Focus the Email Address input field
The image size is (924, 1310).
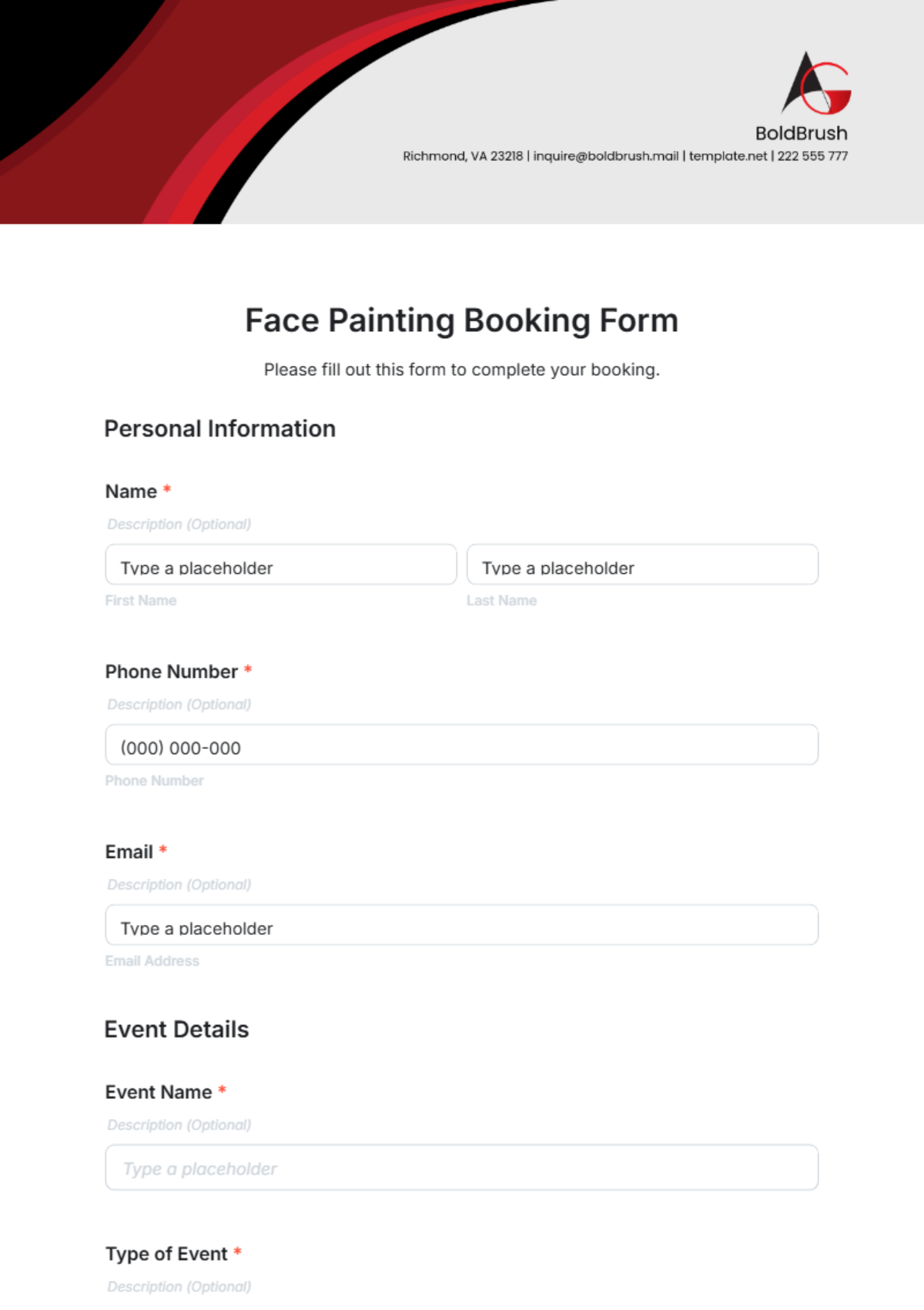[461, 926]
